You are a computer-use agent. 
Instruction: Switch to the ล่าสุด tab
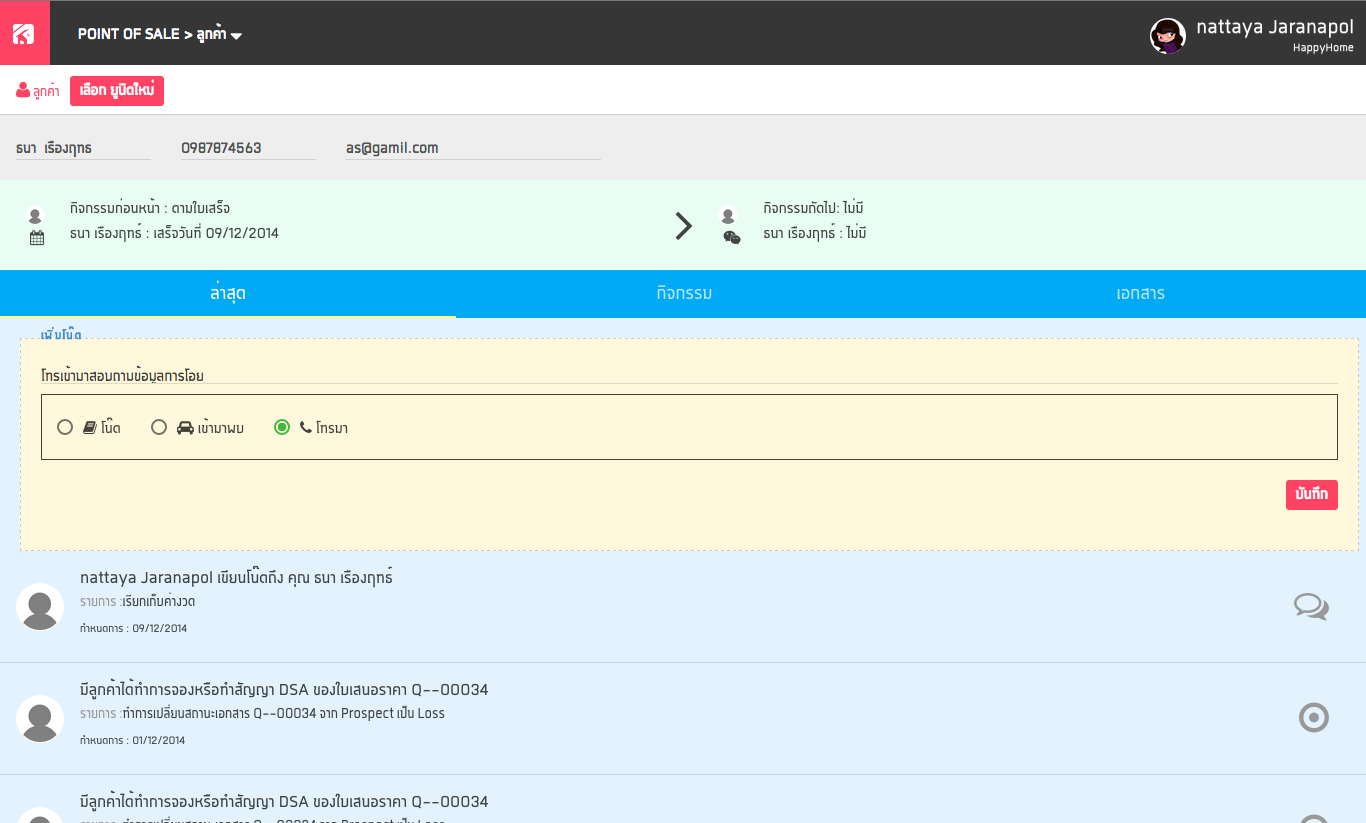click(x=228, y=294)
